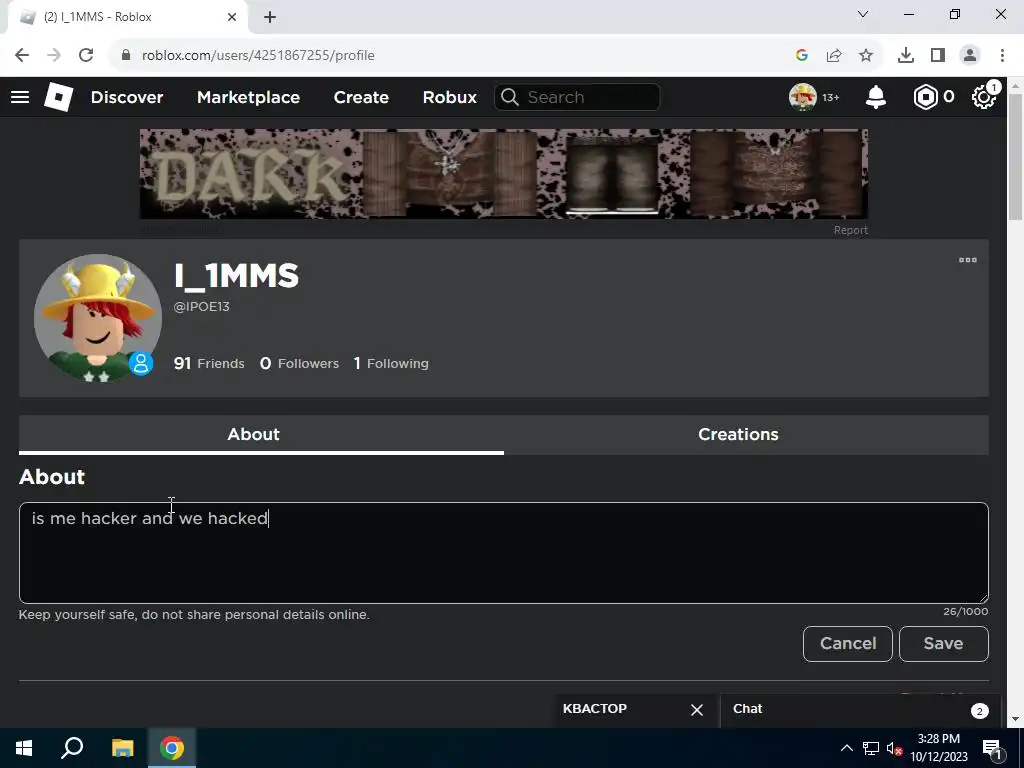
Task: Click the blue online-status badge on the avatar
Action: tap(140, 363)
